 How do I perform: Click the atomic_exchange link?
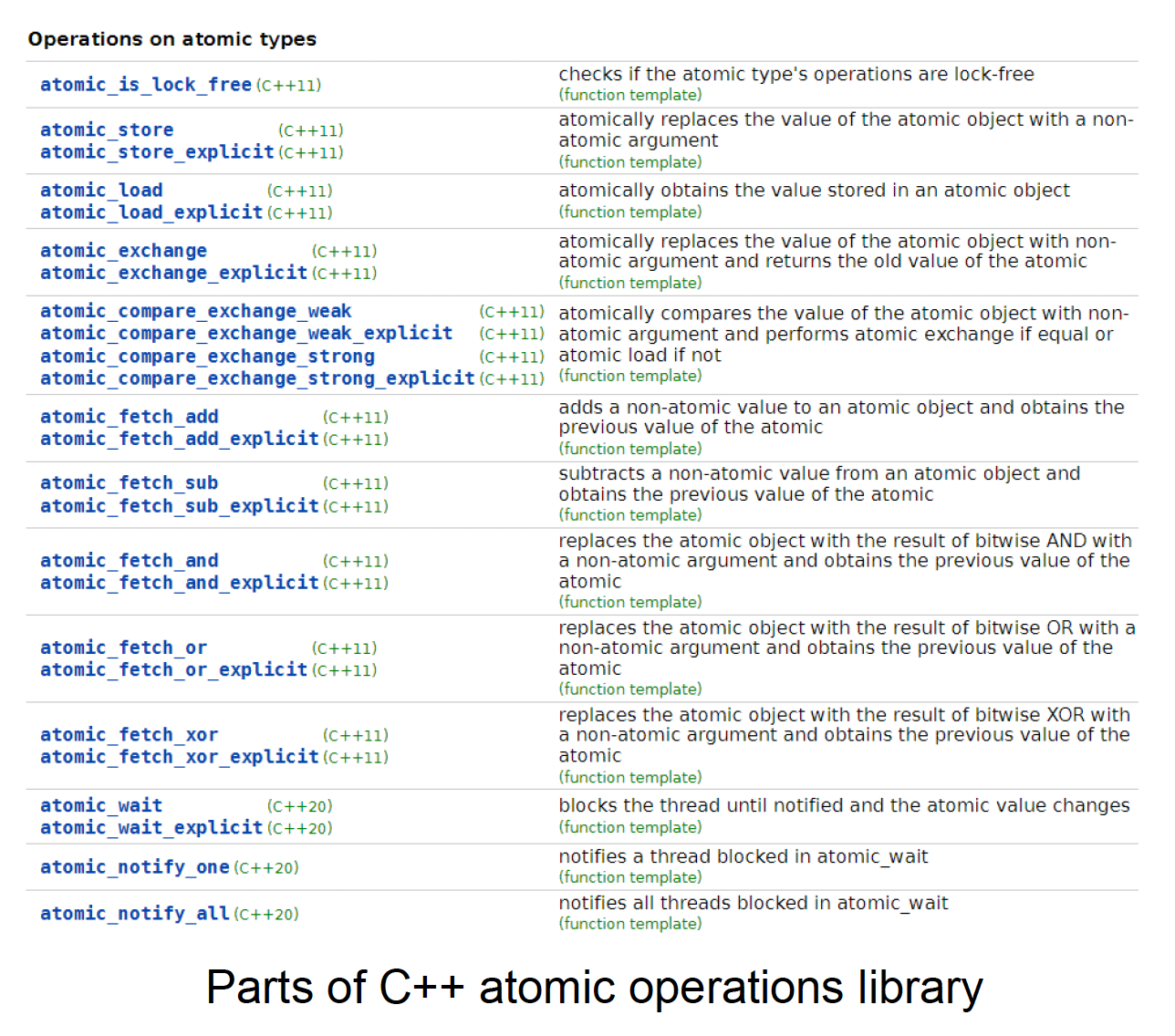tap(123, 251)
